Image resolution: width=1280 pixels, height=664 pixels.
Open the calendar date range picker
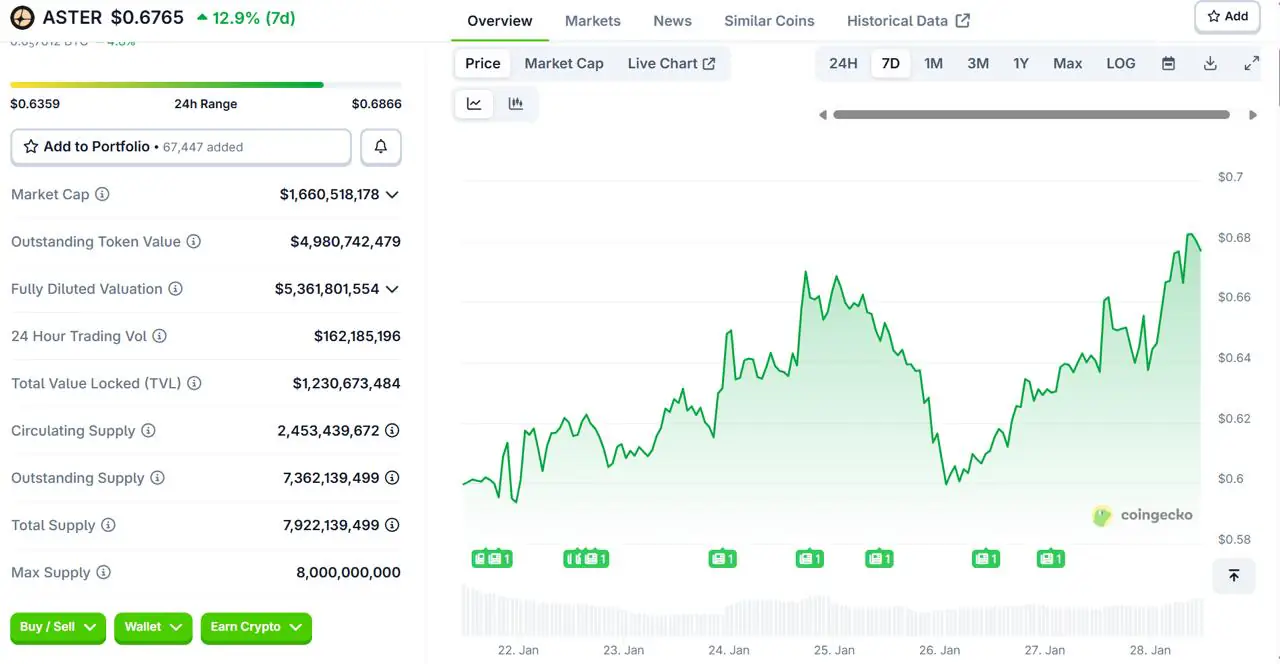click(1168, 63)
